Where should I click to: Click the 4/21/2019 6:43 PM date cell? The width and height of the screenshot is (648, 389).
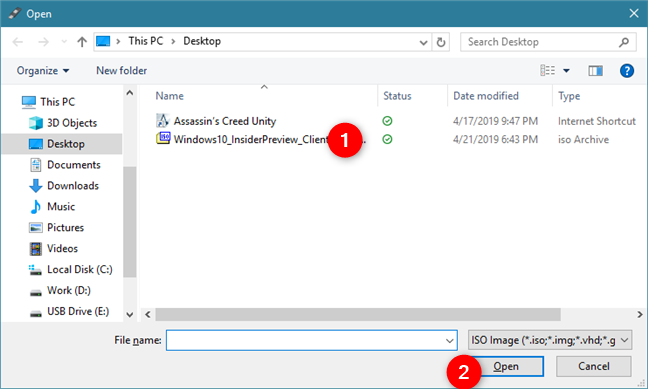pyautogui.click(x=495, y=139)
